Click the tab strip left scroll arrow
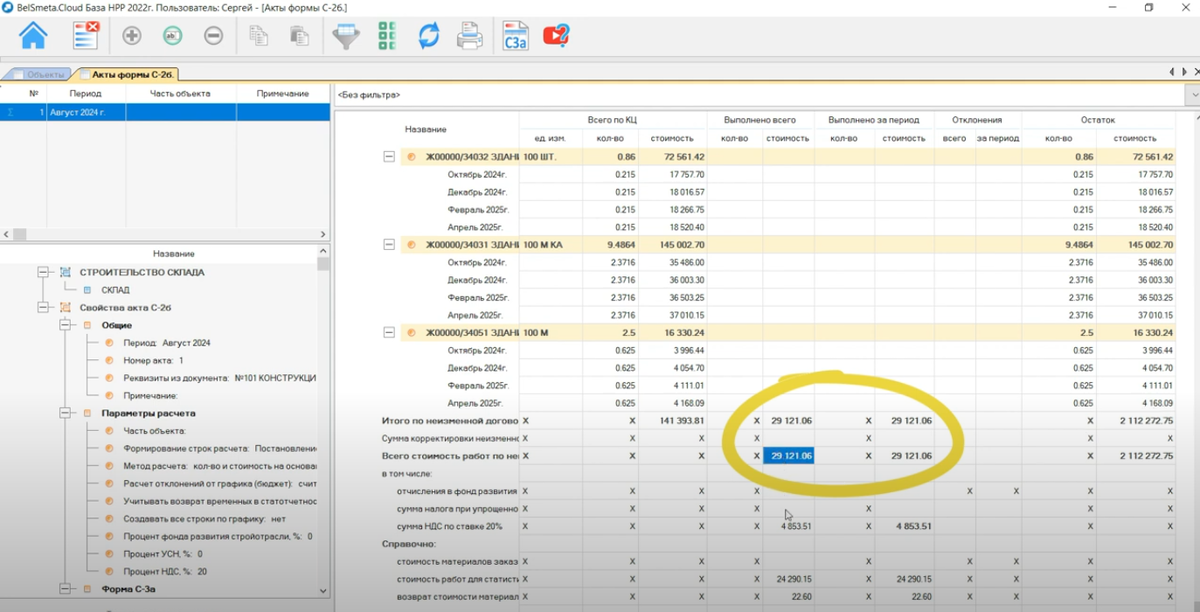Screen dimensions: 1200x612 click(1171, 73)
